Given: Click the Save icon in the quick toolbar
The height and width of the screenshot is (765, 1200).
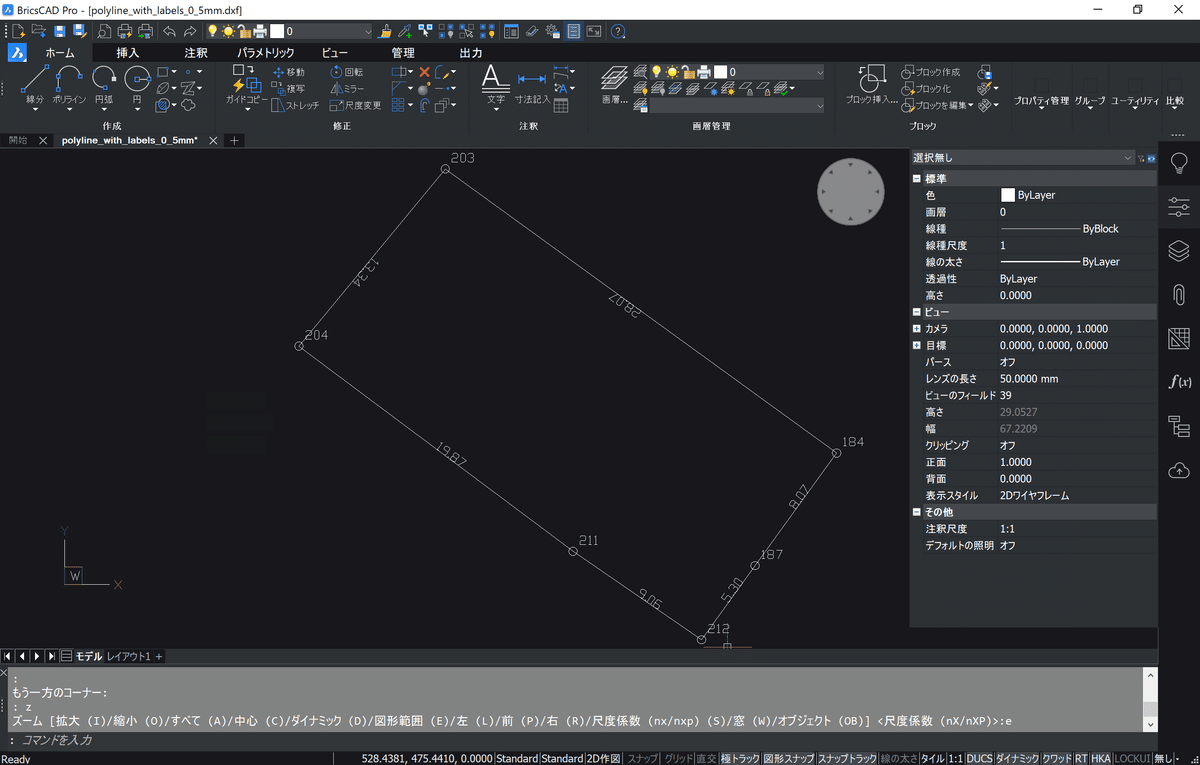Looking at the screenshot, I should pos(61,31).
